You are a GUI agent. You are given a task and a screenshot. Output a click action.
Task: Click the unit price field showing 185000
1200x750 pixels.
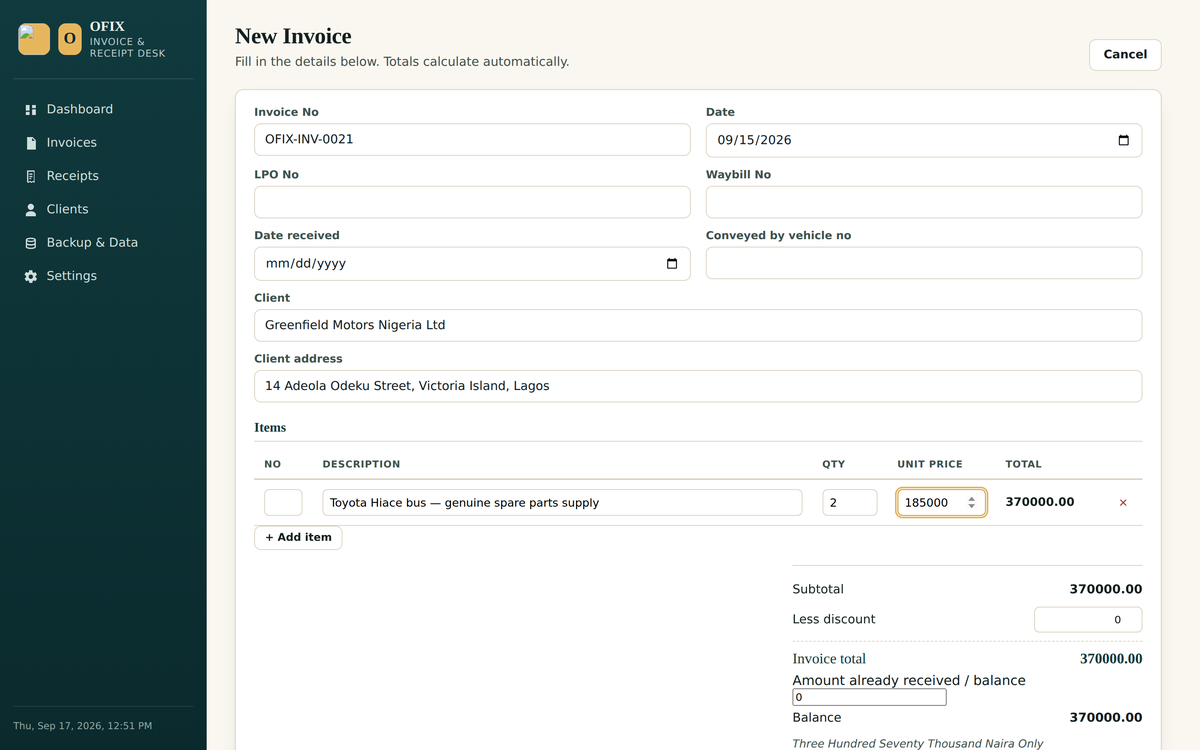click(941, 503)
